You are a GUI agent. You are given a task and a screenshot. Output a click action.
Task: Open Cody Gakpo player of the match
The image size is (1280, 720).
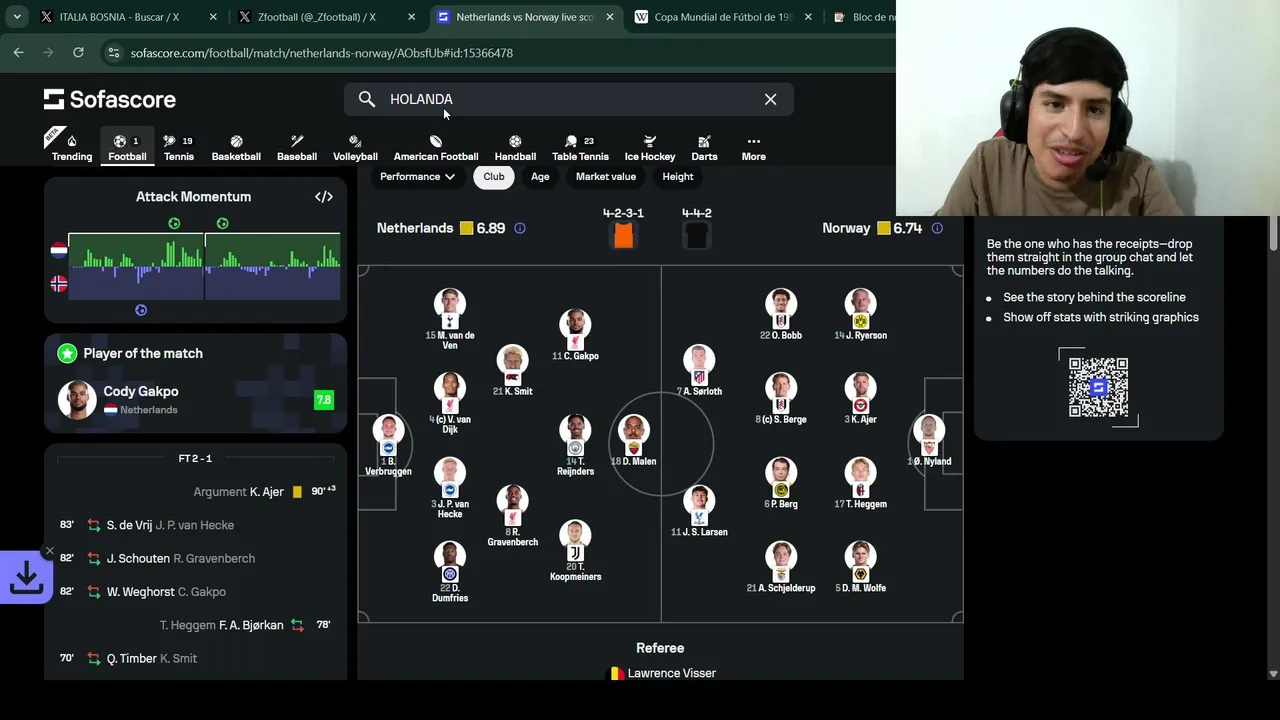coord(195,399)
